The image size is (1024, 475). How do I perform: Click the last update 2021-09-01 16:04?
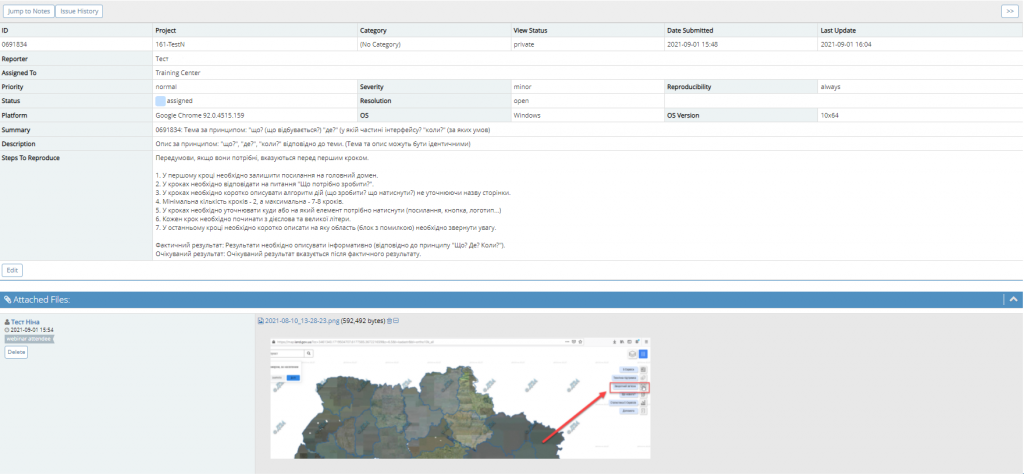[x=846, y=44]
